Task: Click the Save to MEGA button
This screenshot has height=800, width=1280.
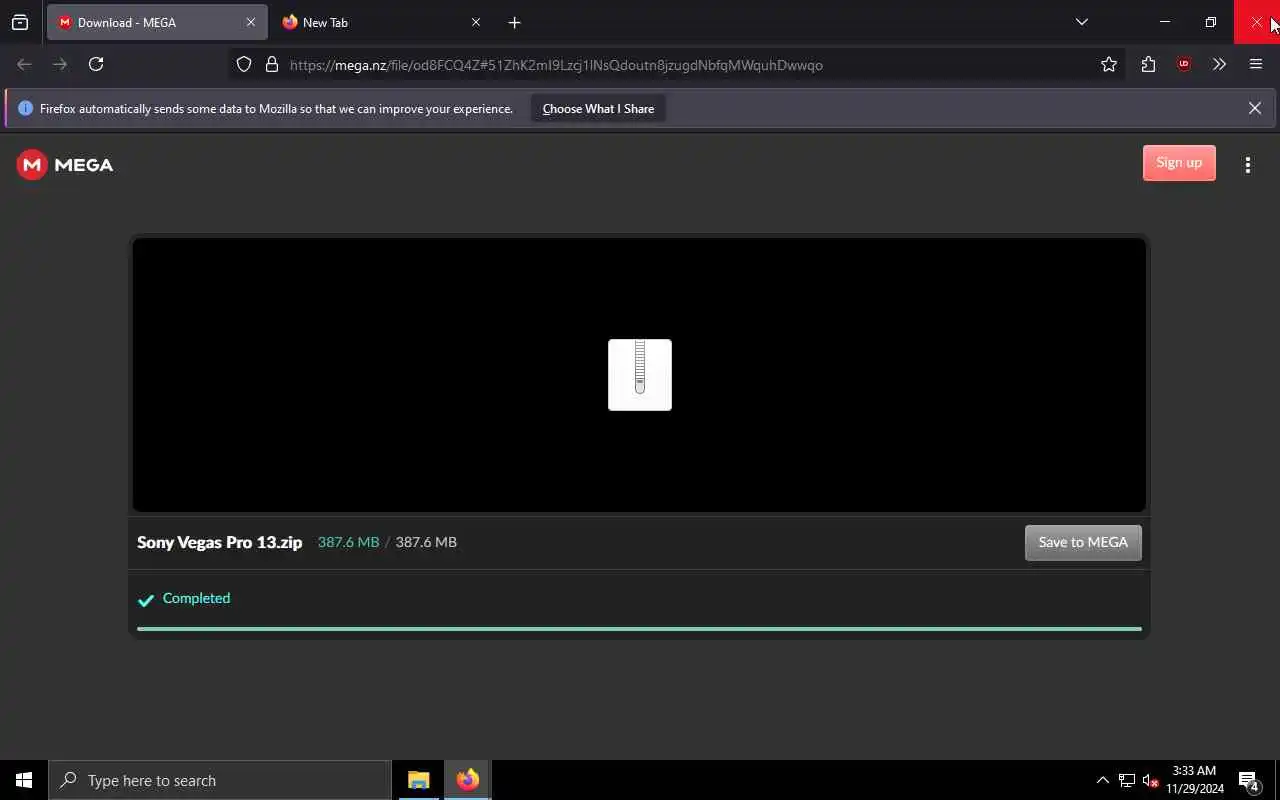Action: tap(1083, 542)
